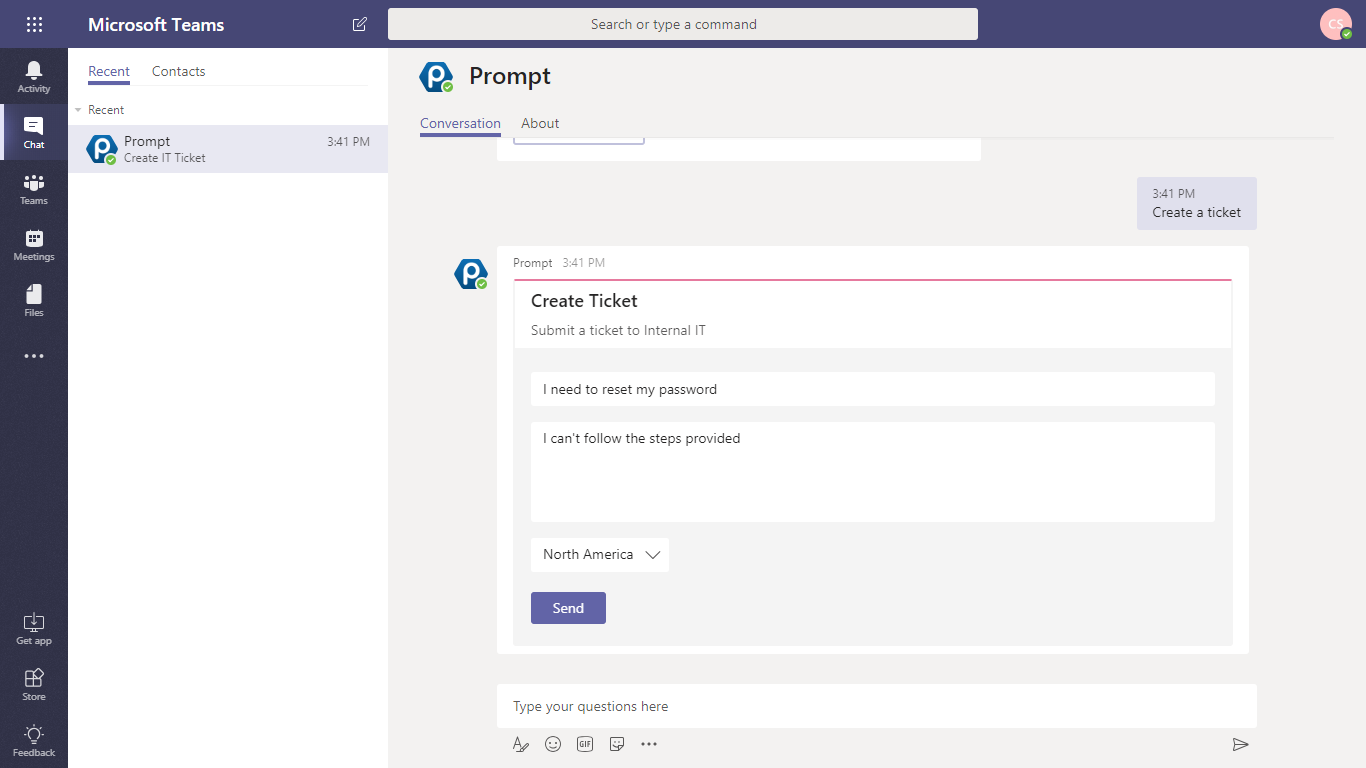Click the 3:41 PM timestamp in the chat list
1366x768 pixels.
coord(348,142)
